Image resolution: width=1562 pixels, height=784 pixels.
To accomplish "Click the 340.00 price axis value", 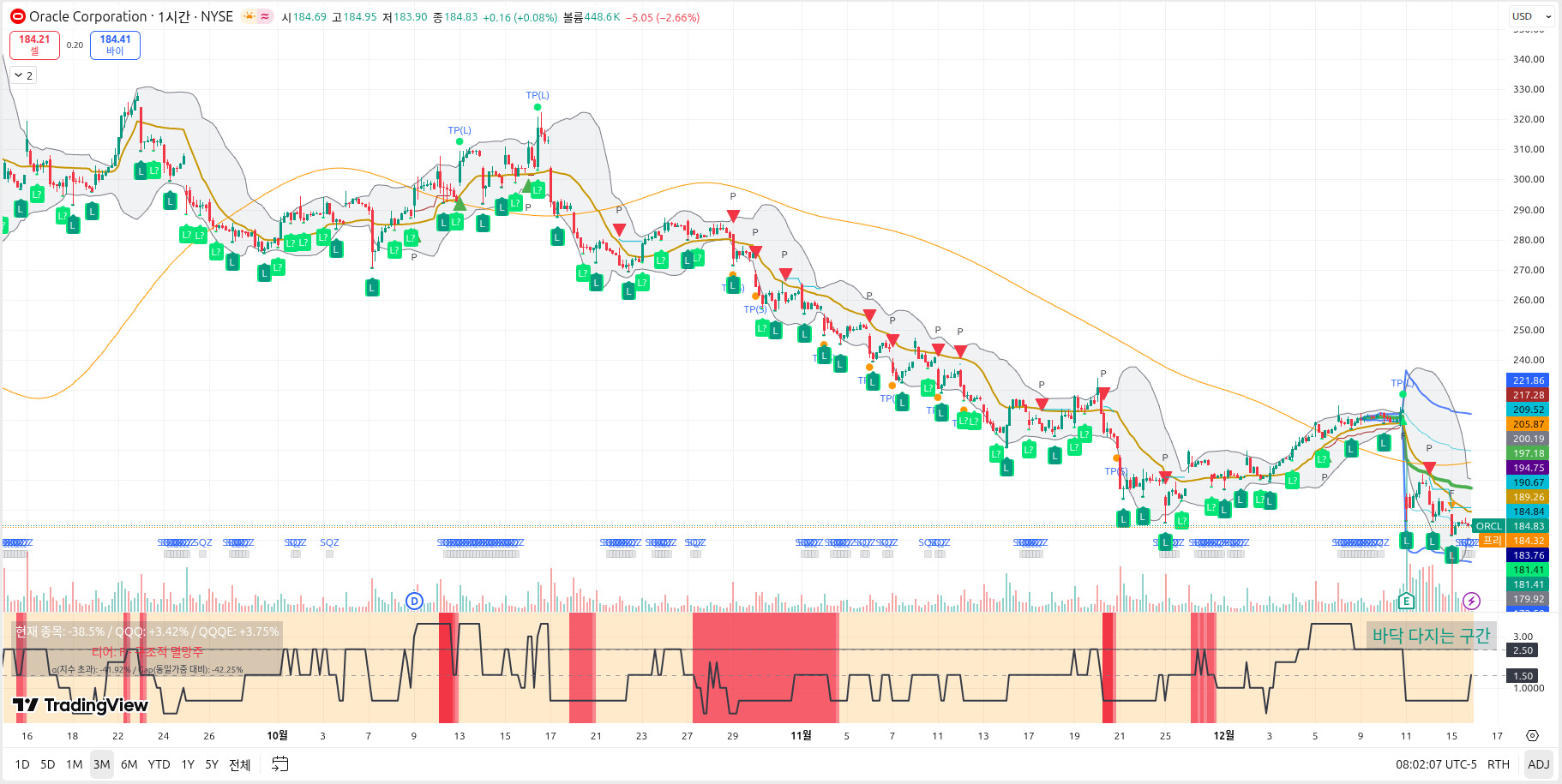I will [x=1529, y=59].
